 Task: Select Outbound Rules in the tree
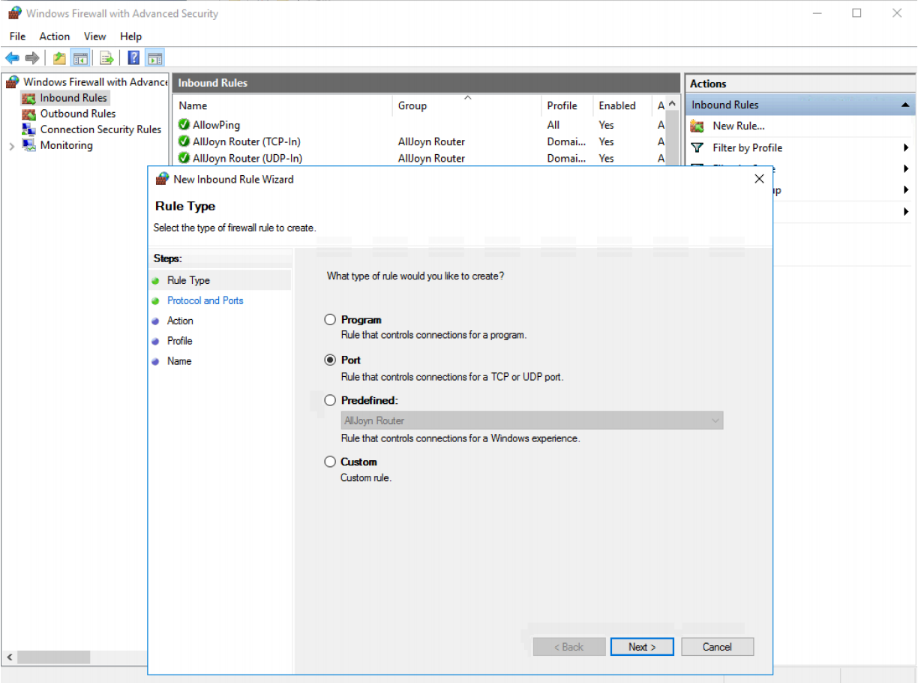pyautogui.click(x=77, y=114)
